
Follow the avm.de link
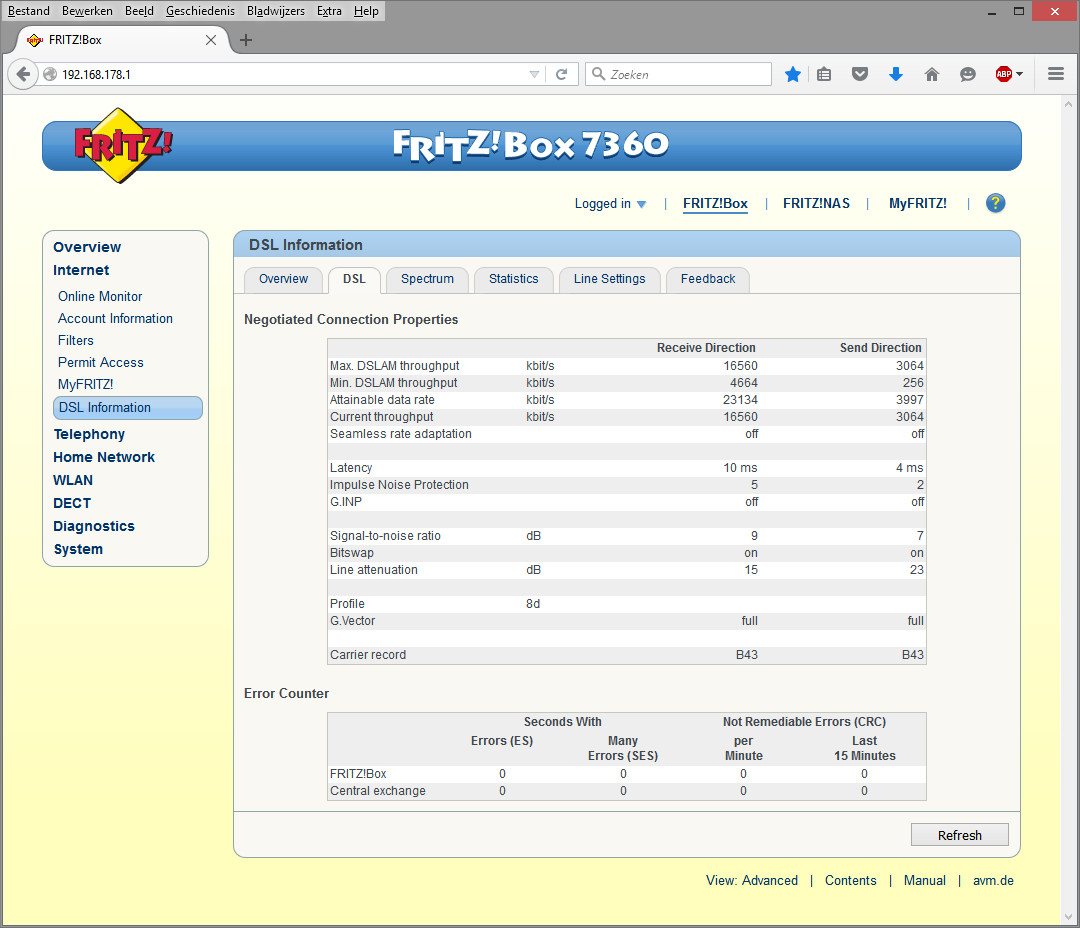point(993,881)
